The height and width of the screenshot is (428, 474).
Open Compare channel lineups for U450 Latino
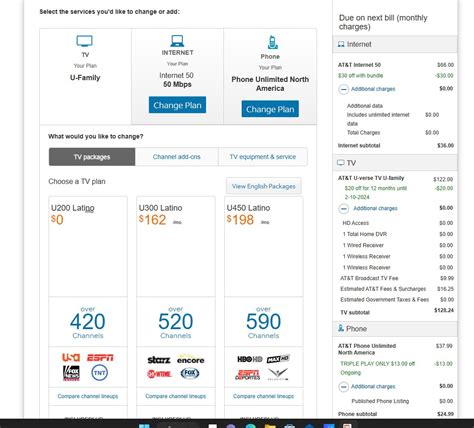point(263,396)
